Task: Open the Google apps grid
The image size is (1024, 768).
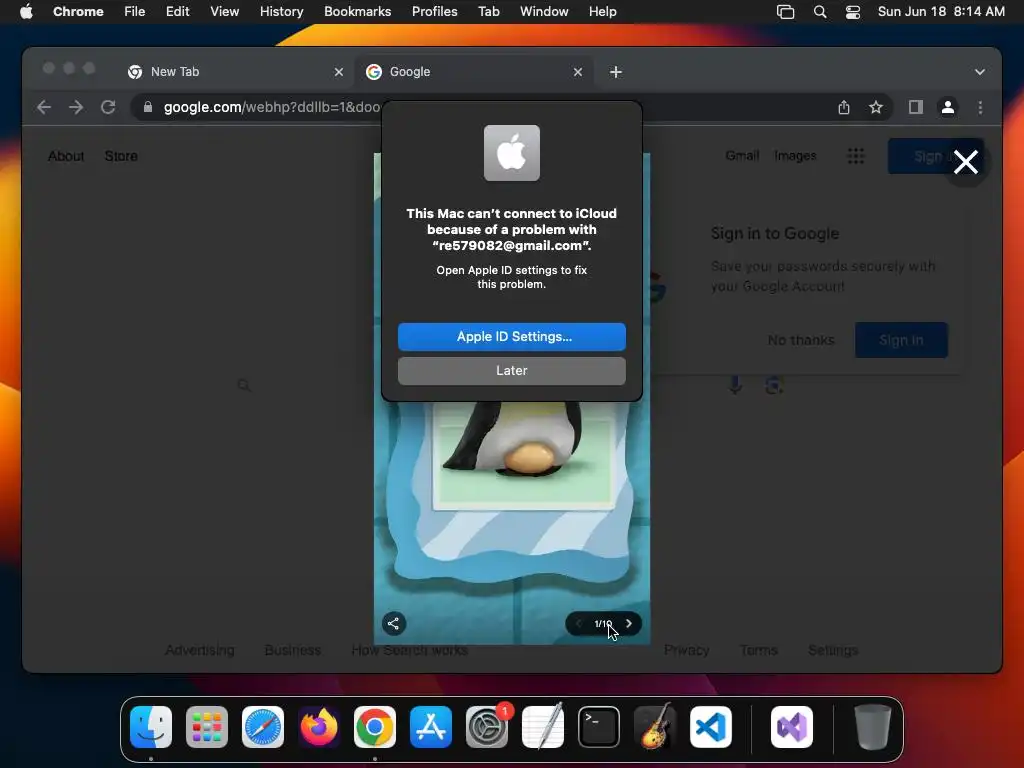Action: (856, 156)
